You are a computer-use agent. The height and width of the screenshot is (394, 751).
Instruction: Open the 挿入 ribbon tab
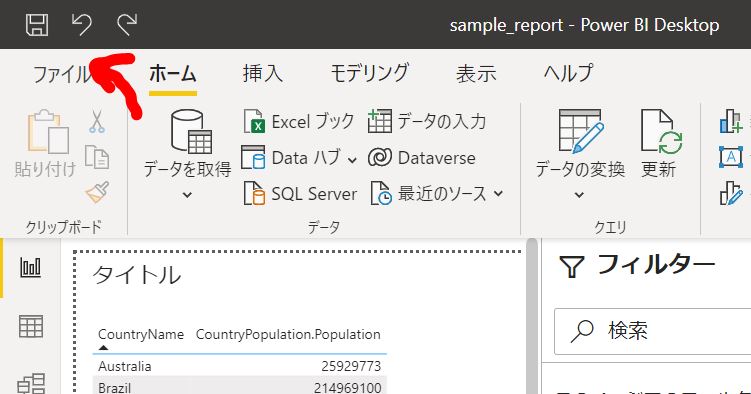point(262,74)
